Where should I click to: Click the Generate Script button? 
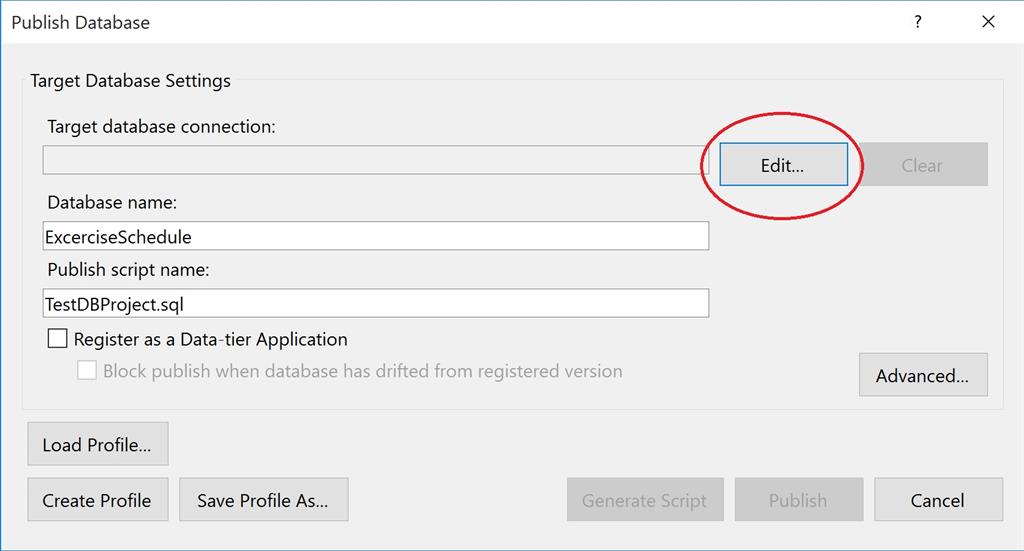click(x=644, y=500)
